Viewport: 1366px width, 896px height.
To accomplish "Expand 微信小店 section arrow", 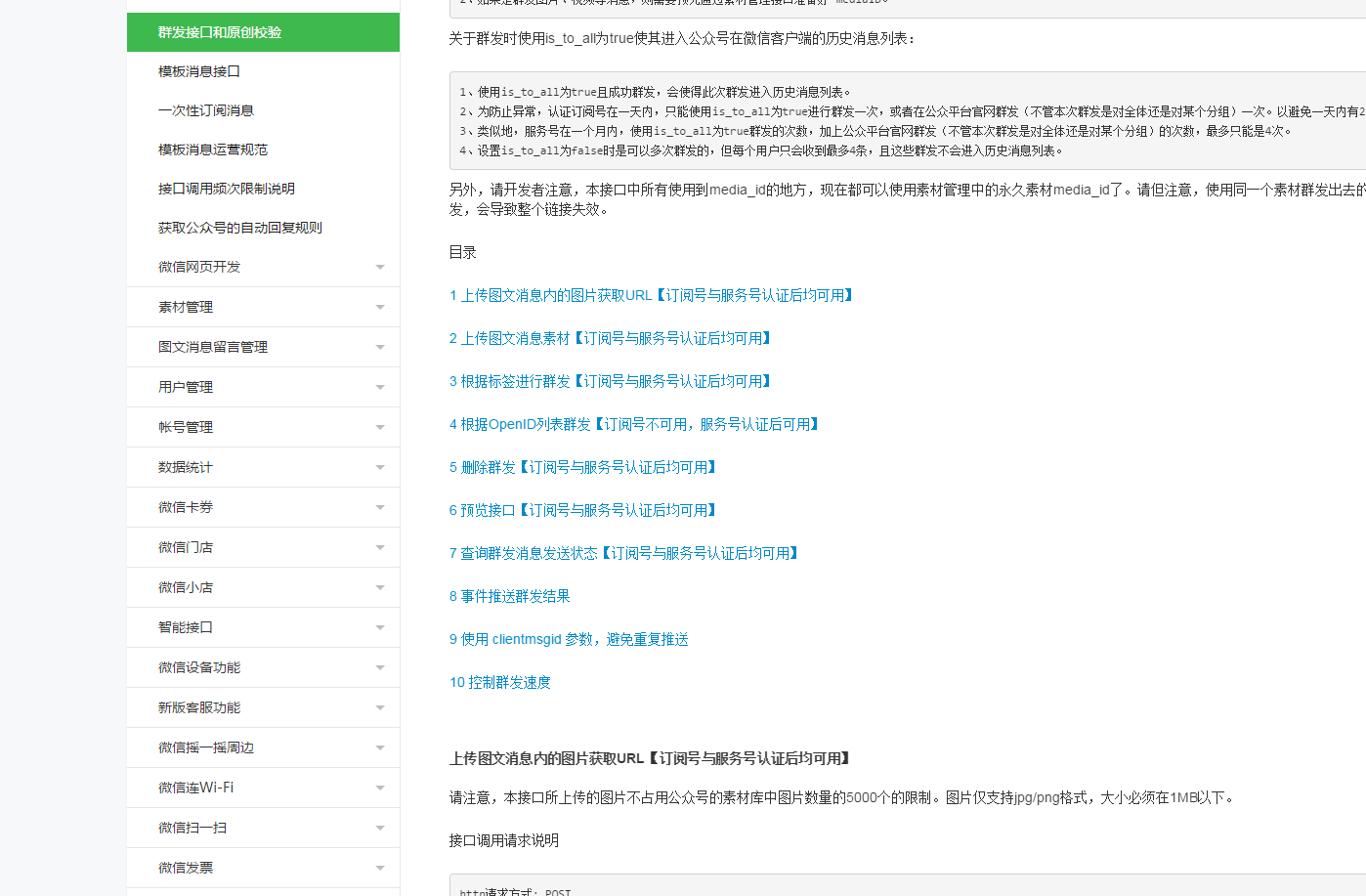I will point(380,588).
